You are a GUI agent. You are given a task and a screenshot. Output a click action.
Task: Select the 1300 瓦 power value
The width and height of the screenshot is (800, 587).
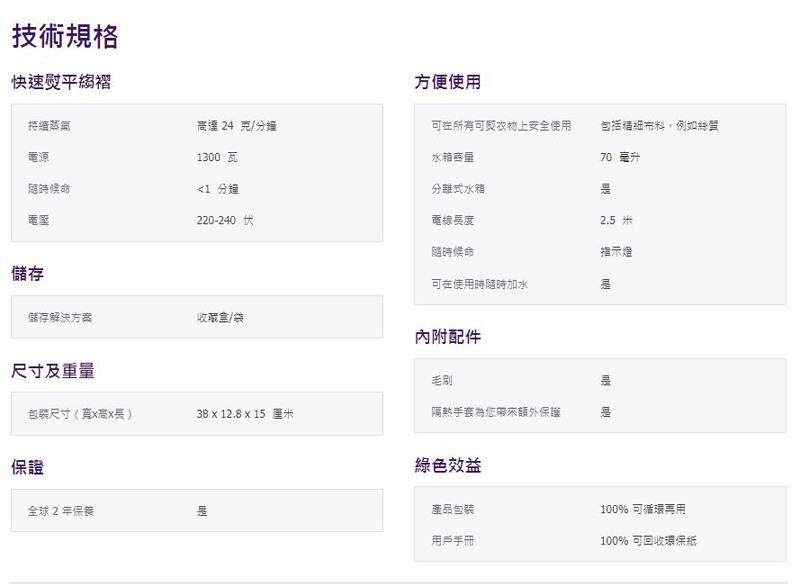tap(217, 157)
